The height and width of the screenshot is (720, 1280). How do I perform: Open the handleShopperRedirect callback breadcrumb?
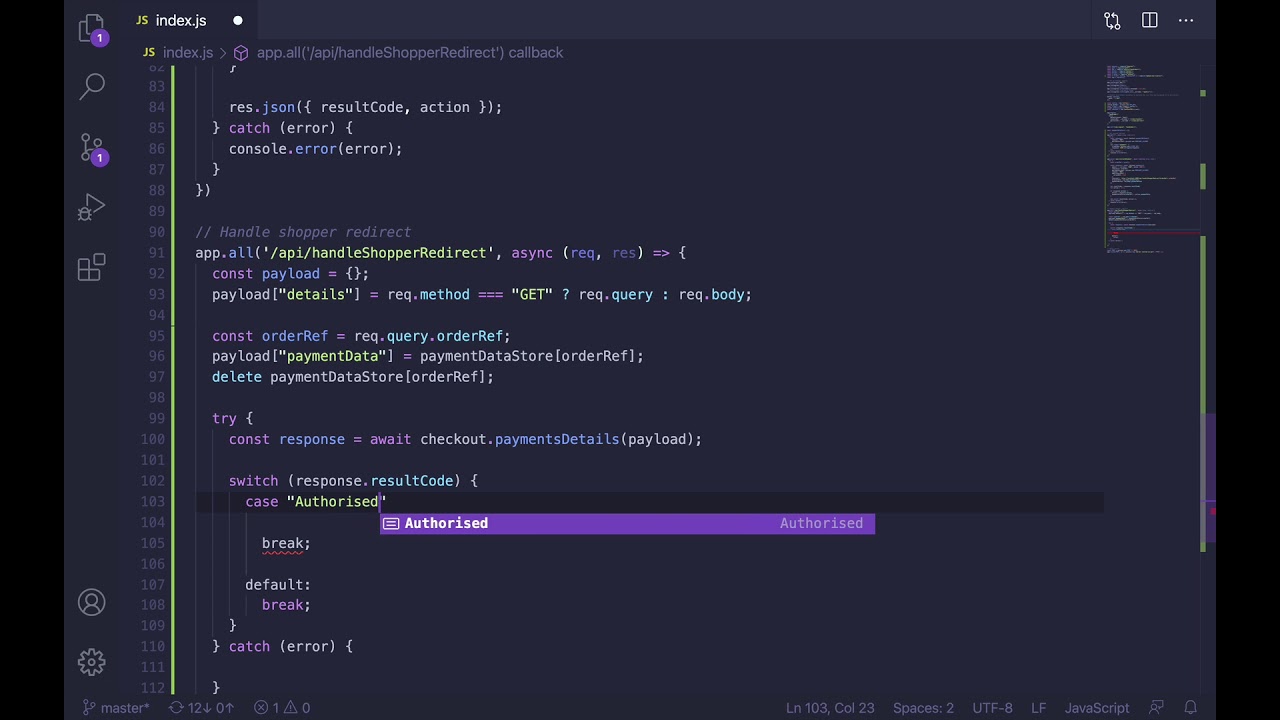[x=410, y=52]
